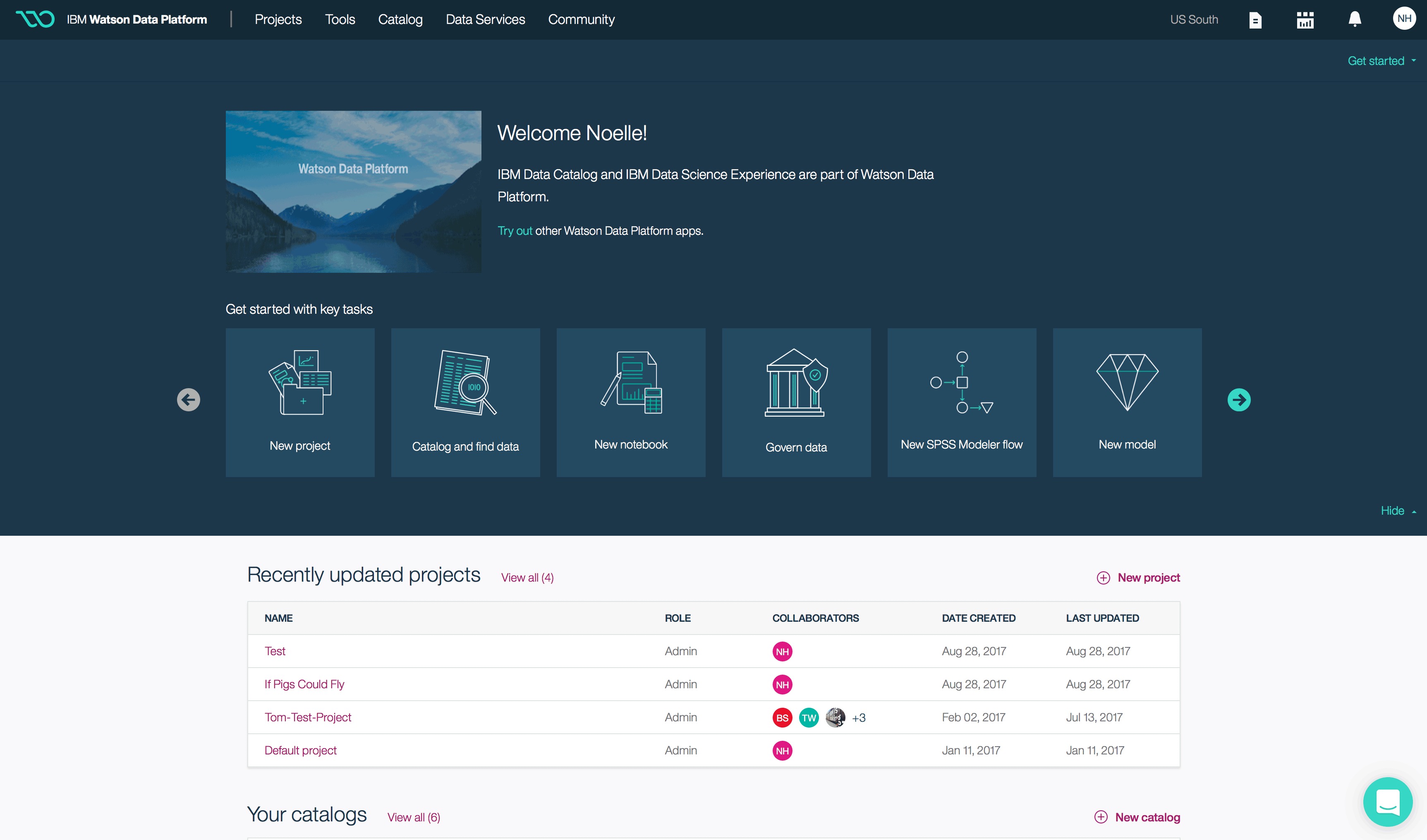Click plus icon beside New project link
The width and height of the screenshot is (1427, 840).
click(1103, 577)
